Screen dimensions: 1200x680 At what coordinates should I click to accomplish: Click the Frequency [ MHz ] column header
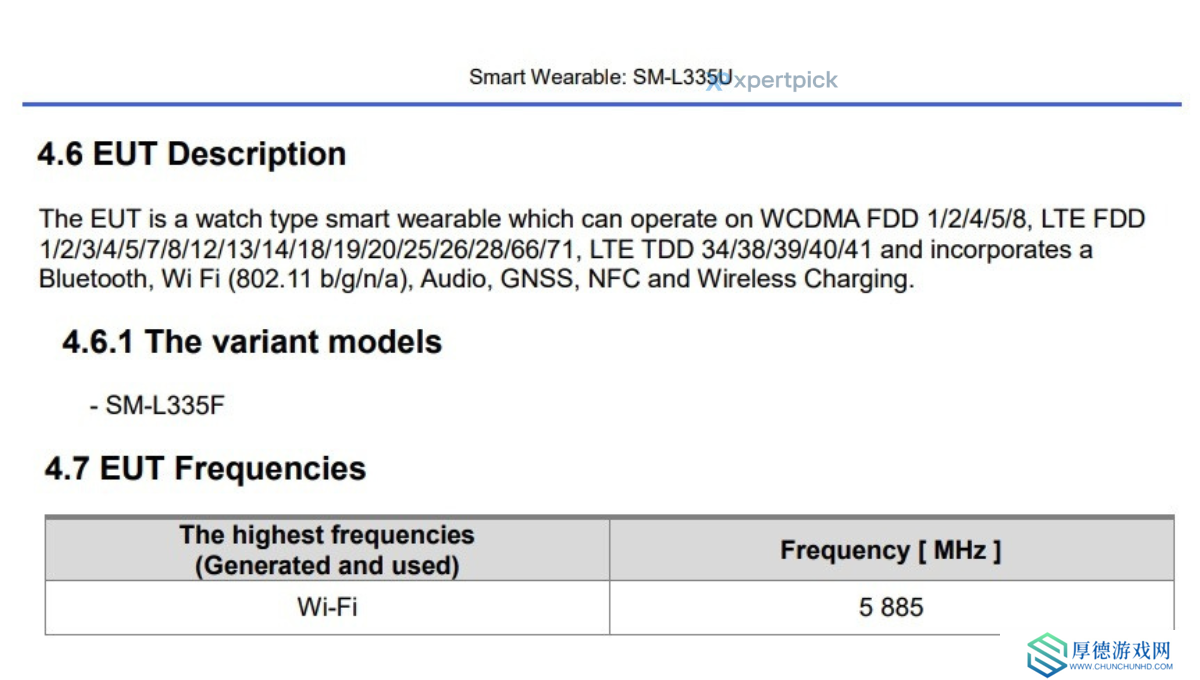[891, 550]
